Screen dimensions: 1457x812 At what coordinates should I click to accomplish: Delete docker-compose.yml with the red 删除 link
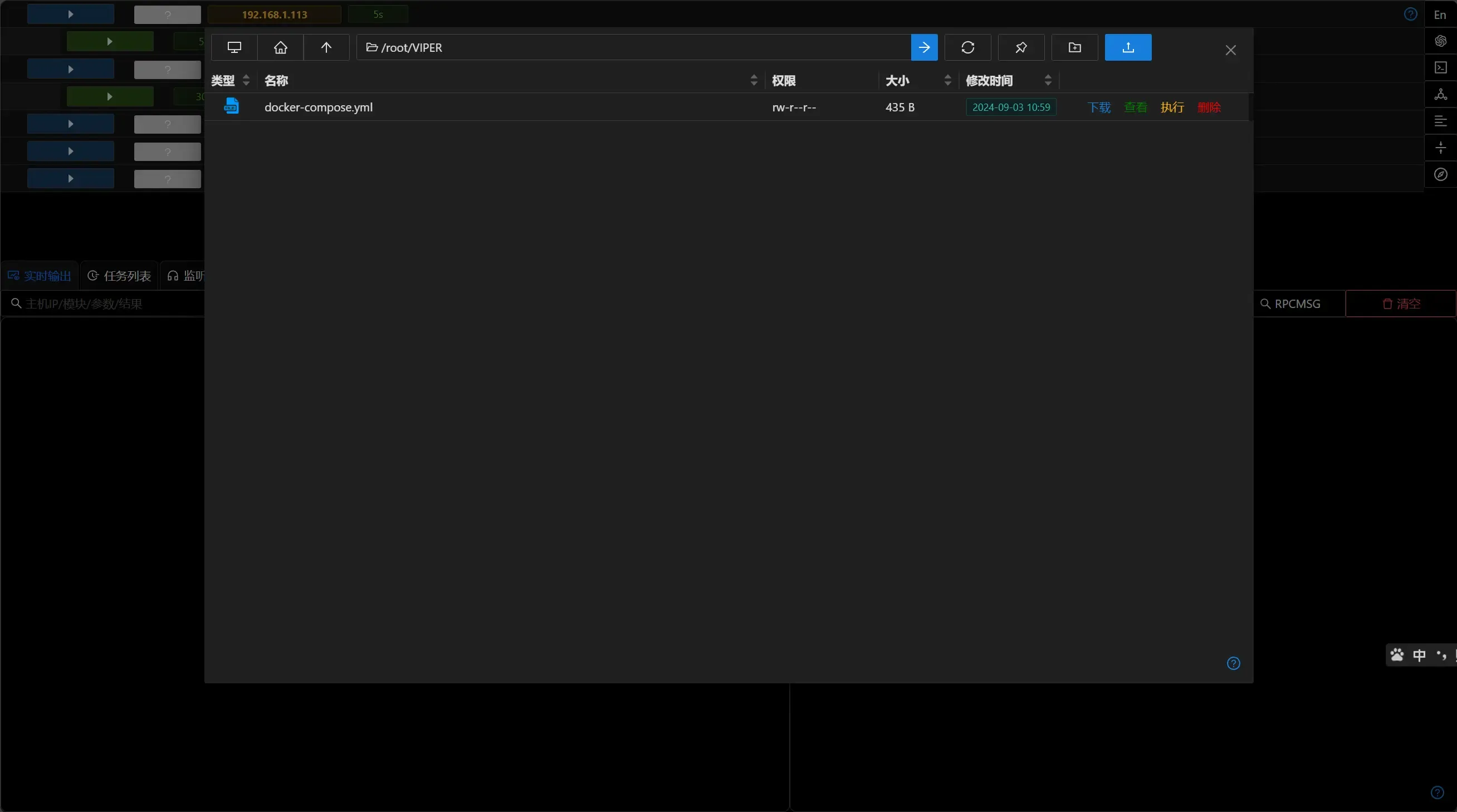click(x=1209, y=107)
